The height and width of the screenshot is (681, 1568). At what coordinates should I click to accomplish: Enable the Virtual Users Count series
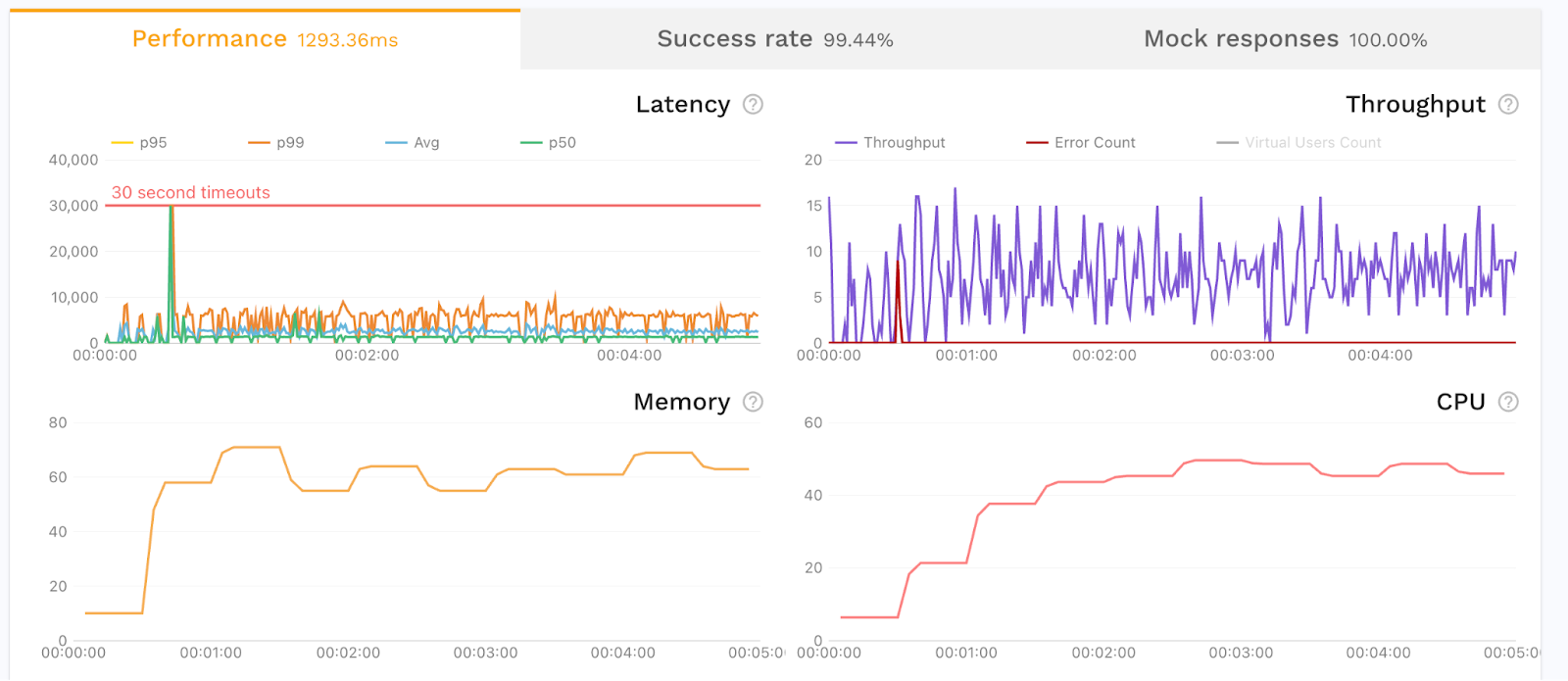1298,142
